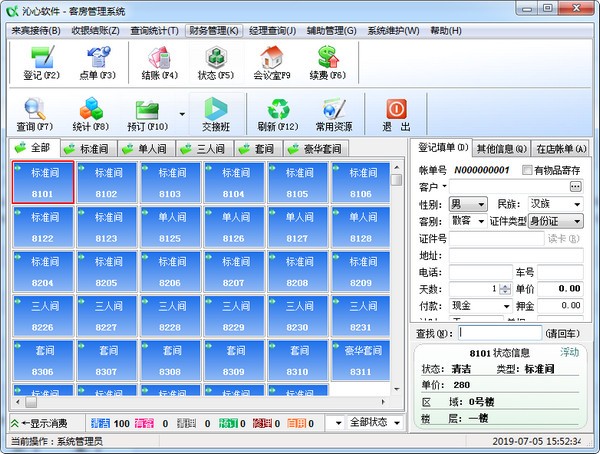Open the 财务管理(K) menu
600x454 pixels.
coord(214,31)
